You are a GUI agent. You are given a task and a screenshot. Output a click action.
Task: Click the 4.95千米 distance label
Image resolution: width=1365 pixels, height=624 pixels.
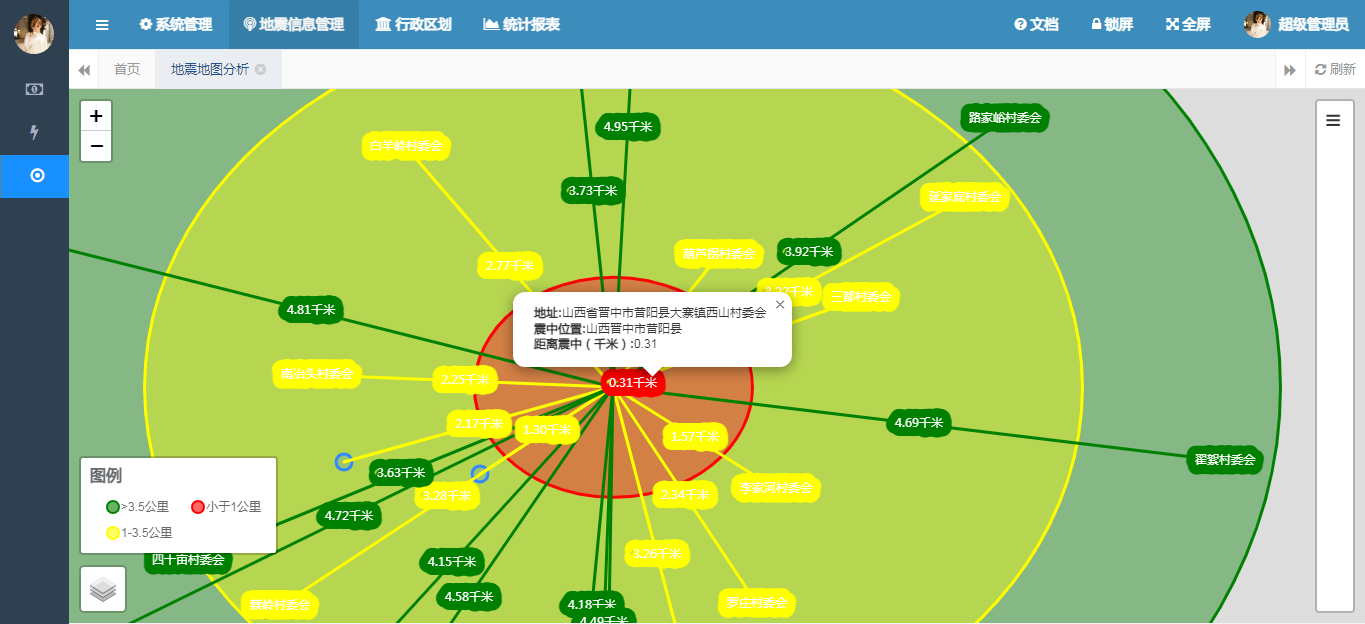(628, 126)
